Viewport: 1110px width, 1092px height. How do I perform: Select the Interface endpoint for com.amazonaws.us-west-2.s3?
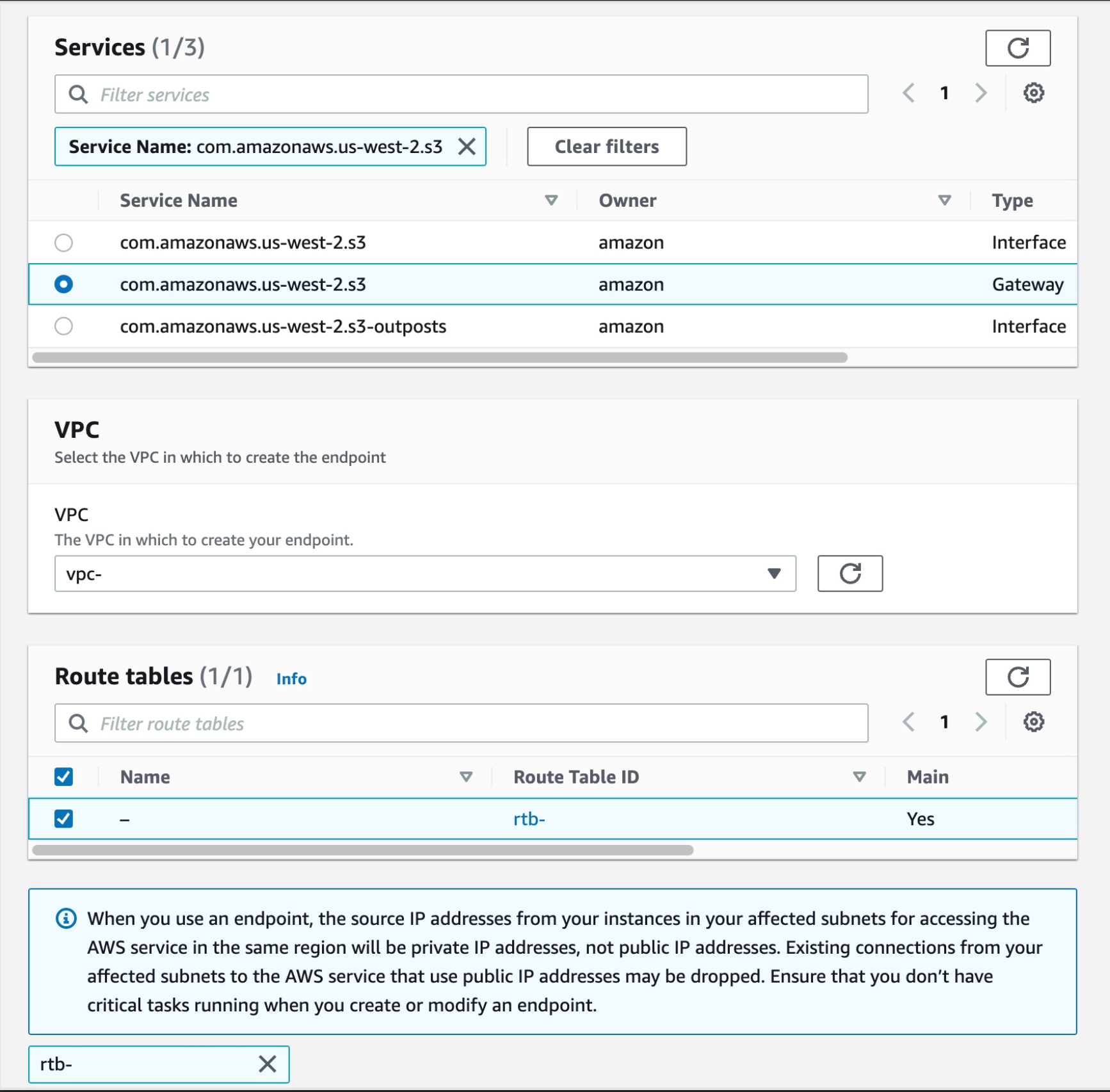(x=64, y=243)
